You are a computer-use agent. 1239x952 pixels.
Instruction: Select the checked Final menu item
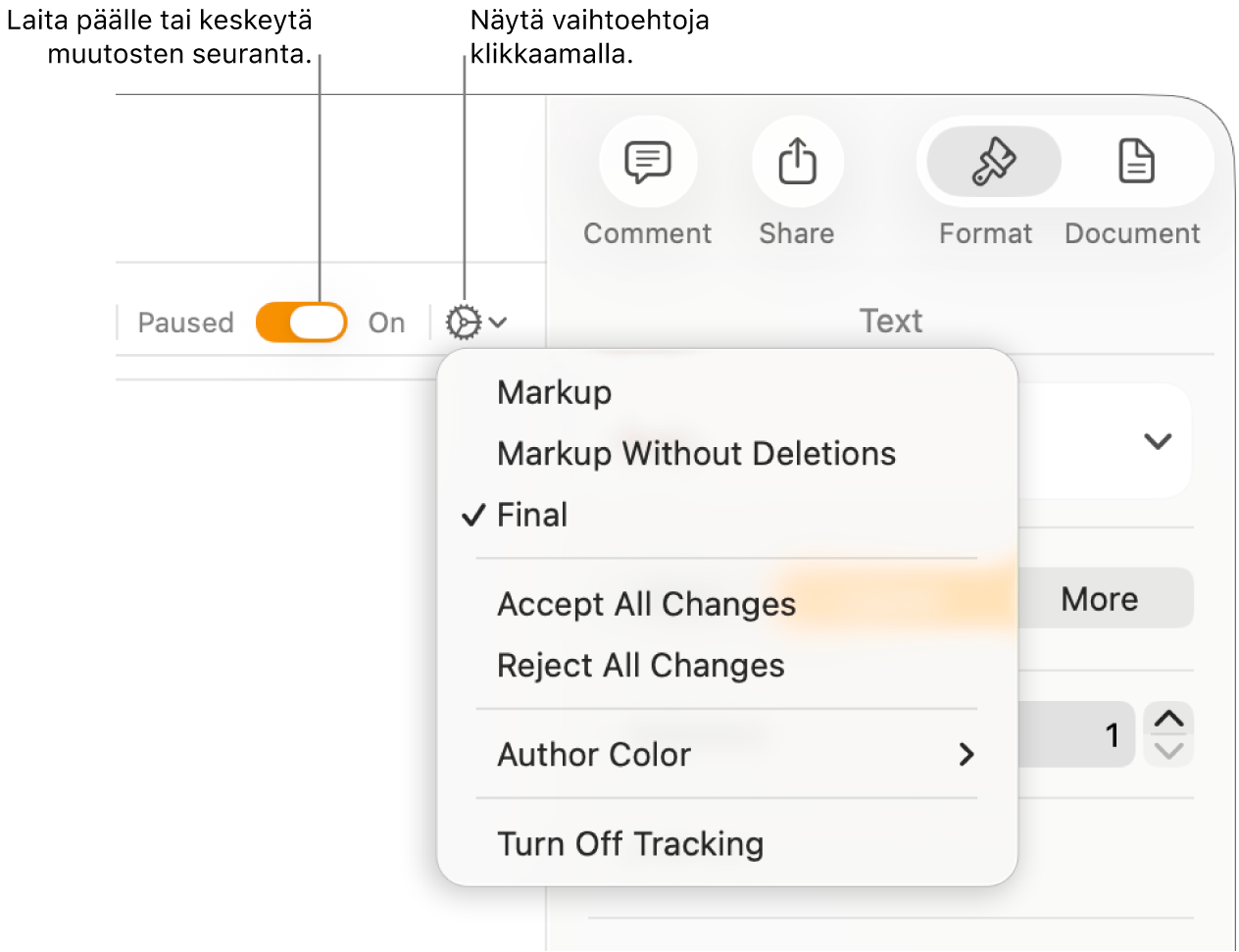[x=532, y=515]
